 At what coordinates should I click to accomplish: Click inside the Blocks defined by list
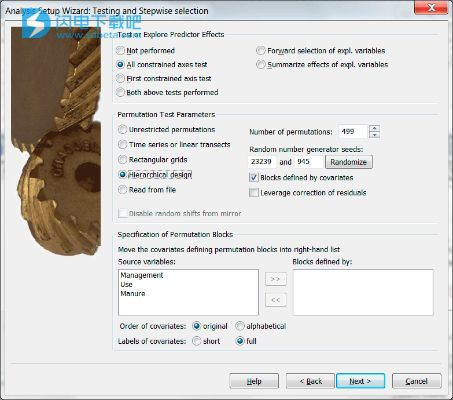(x=363, y=292)
